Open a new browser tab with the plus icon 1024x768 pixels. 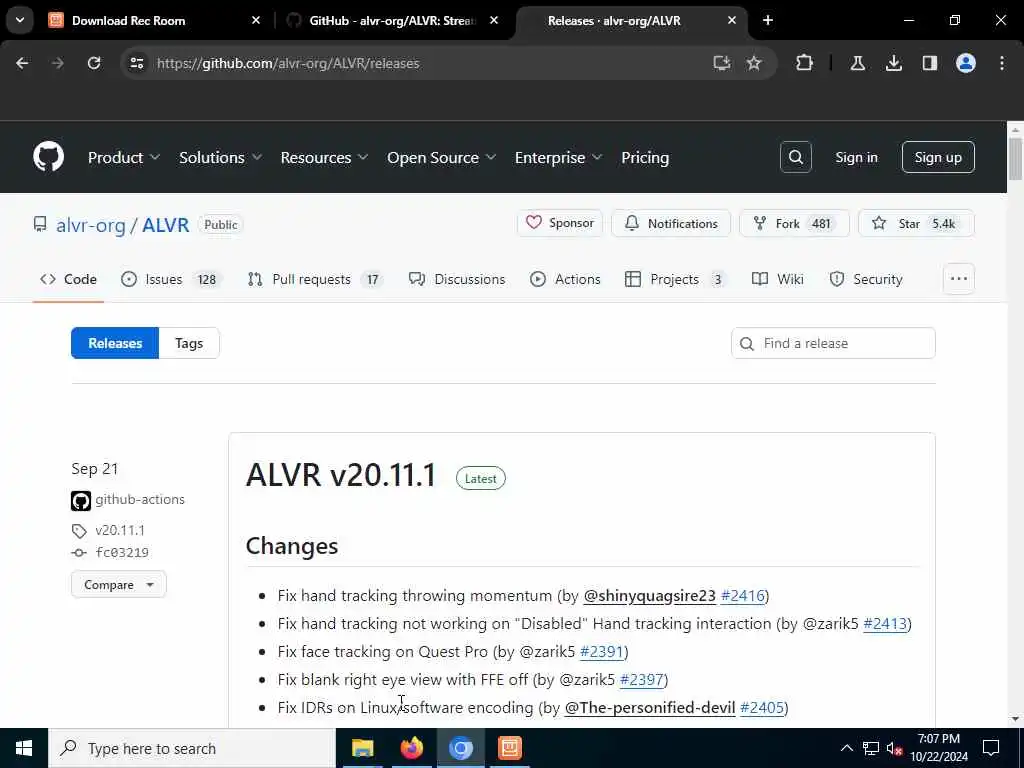[768, 20]
